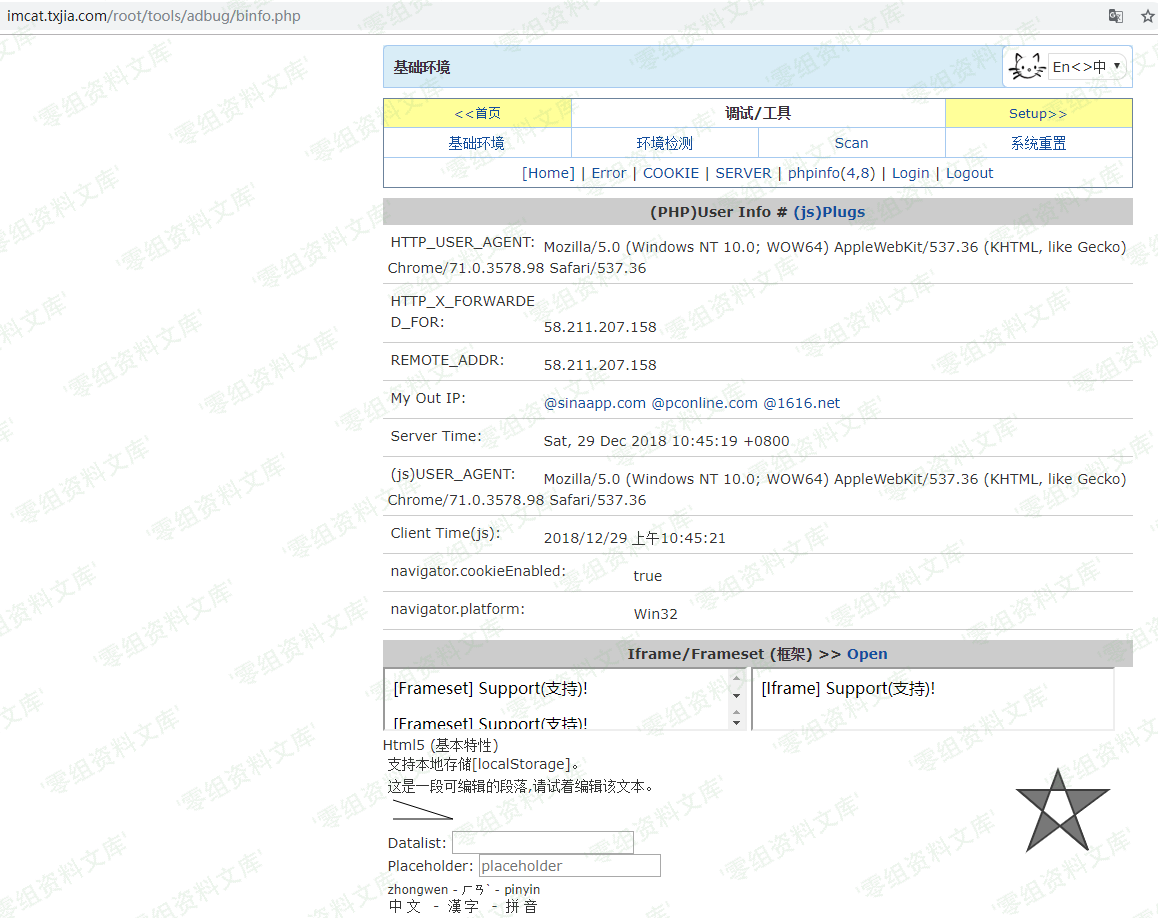Screen dimensions: 1158x918
Task: Open the 系统重置 tab
Action: coord(1038,143)
